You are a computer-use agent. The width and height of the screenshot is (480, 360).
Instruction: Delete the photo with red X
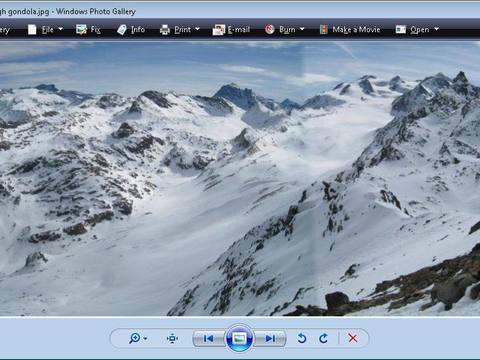[x=353, y=338]
